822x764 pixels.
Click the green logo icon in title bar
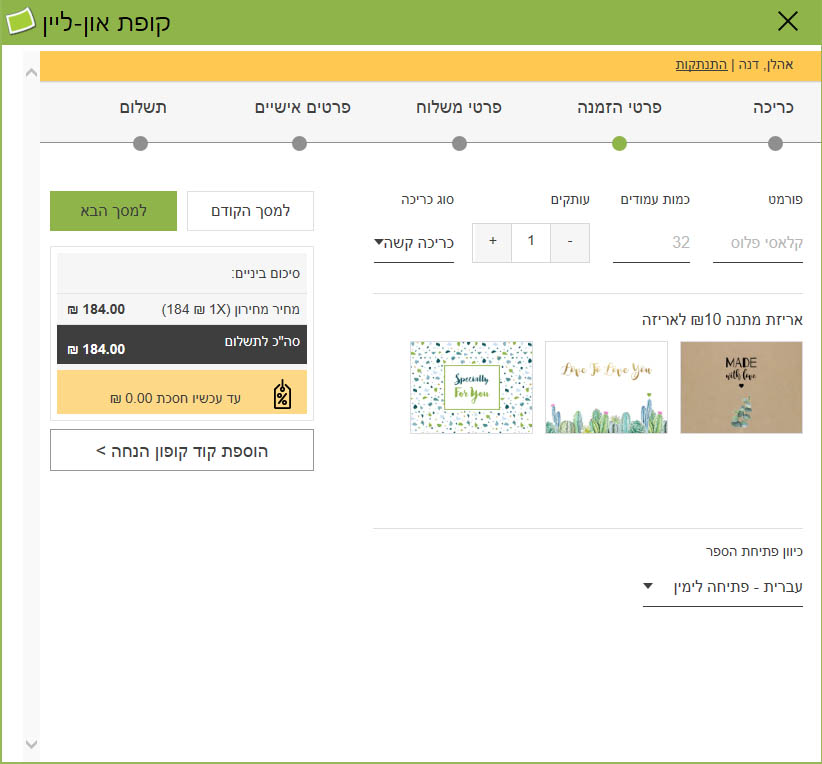click(x=20, y=22)
